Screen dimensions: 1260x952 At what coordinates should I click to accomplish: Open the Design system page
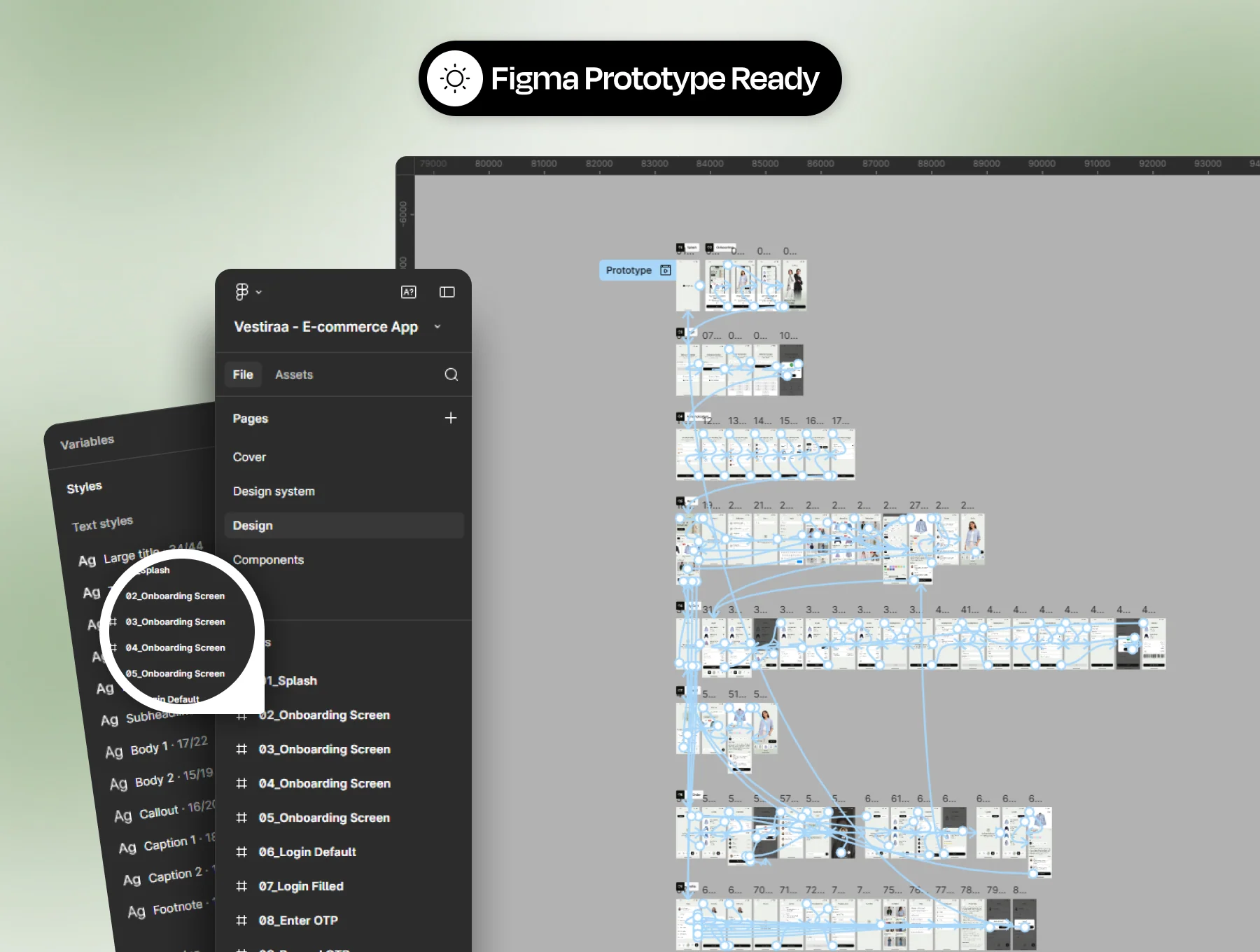tap(274, 491)
